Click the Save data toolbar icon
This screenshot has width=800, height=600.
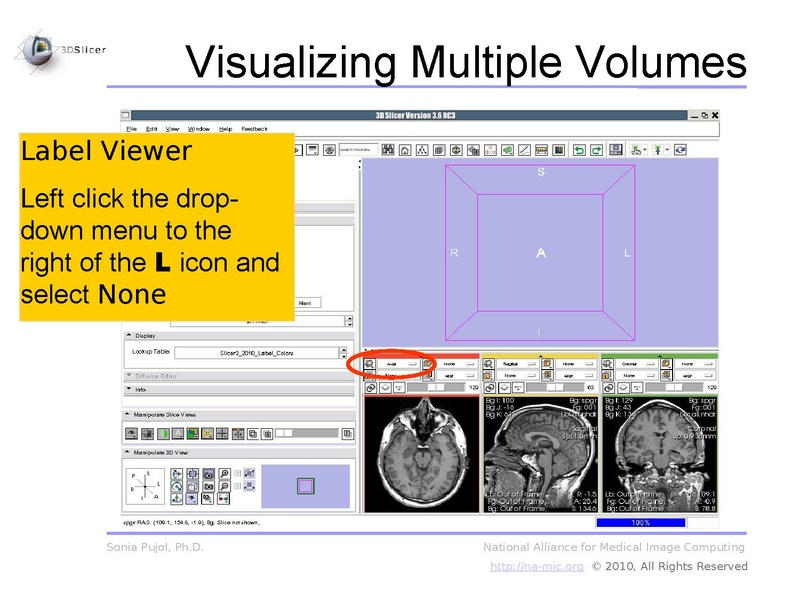[x=614, y=148]
